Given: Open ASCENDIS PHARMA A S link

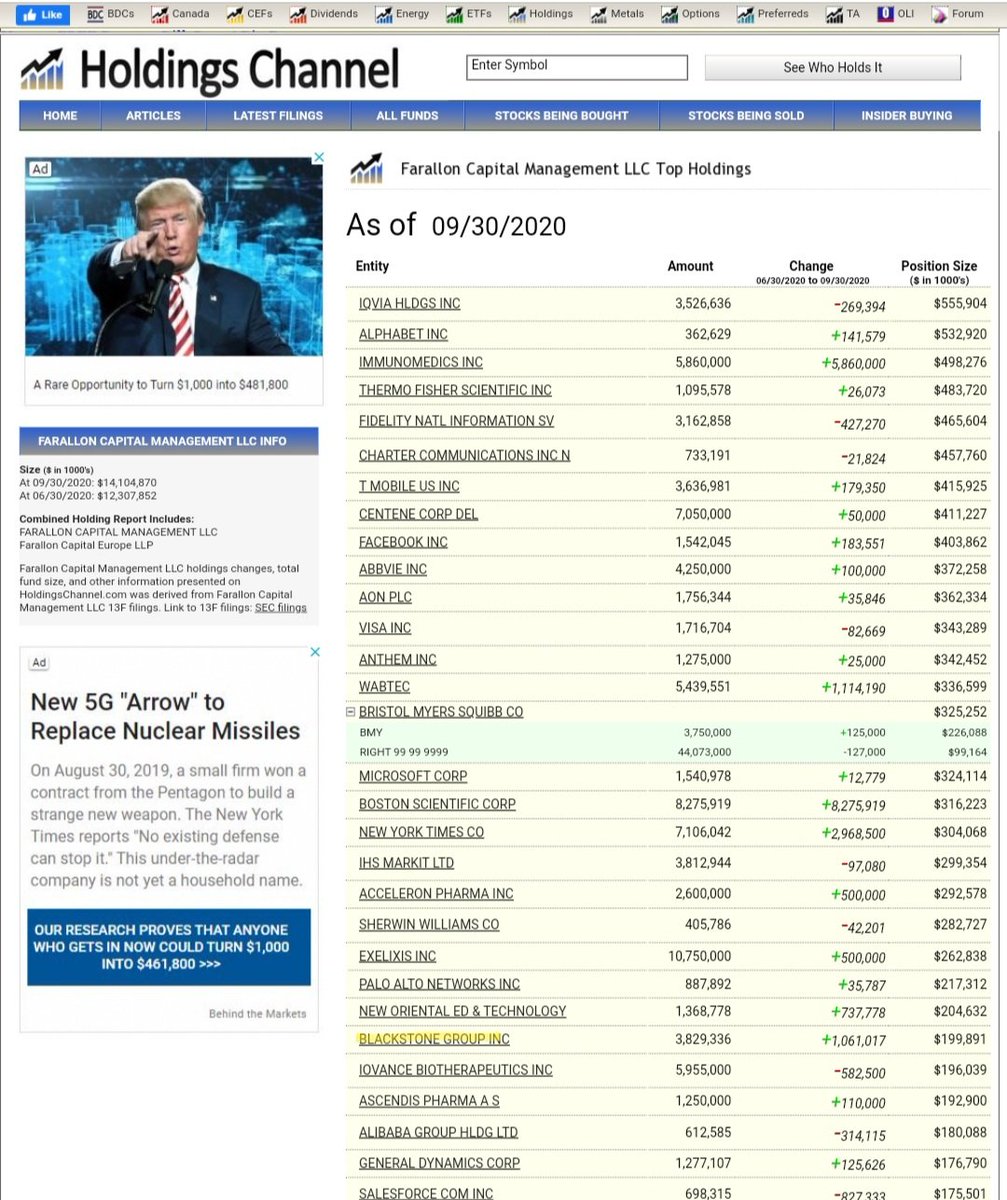Looking at the screenshot, I should pyautogui.click(x=429, y=1101).
